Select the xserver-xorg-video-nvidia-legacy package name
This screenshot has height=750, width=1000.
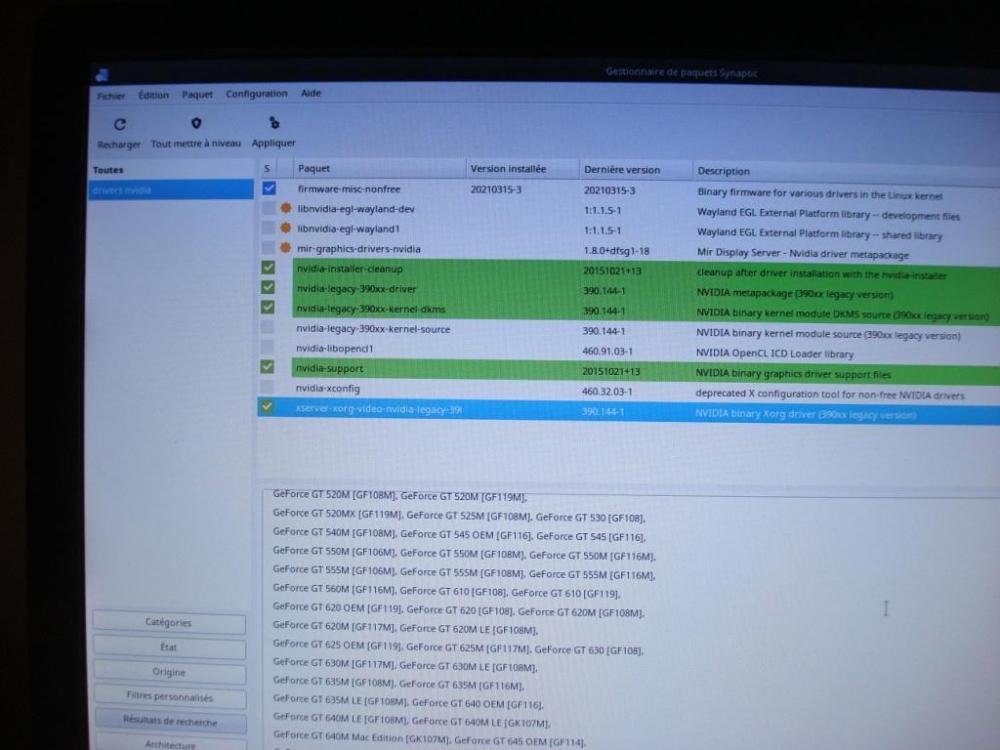pos(378,409)
